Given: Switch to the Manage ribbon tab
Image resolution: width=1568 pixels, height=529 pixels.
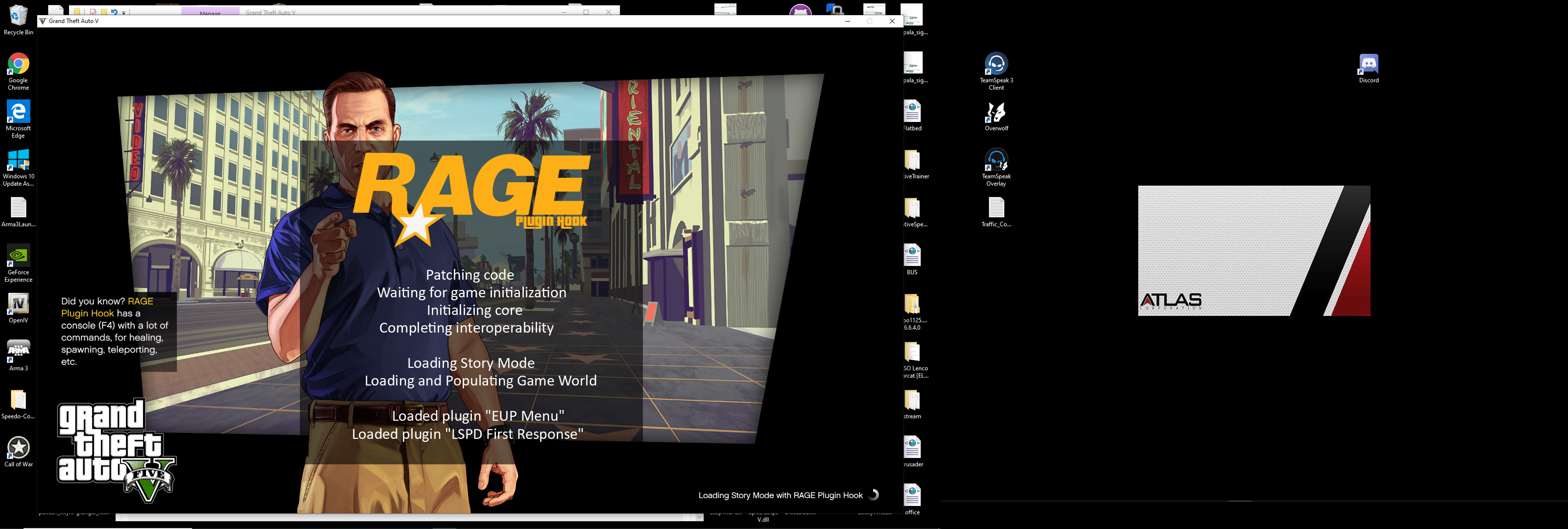Looking at the screenshot, I should [x=210, y=13].
